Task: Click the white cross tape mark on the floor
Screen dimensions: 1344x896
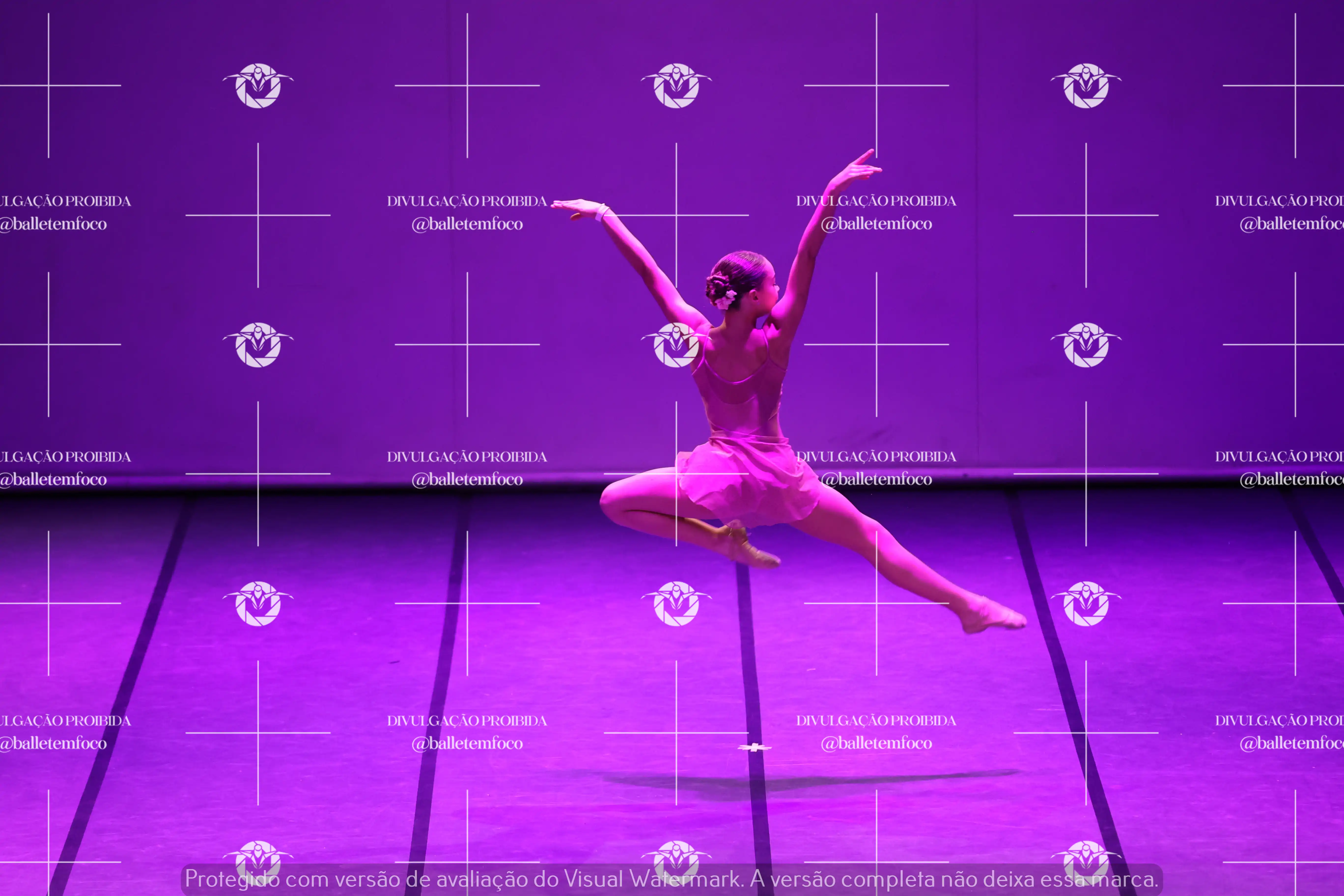Action: (x=754, y=747)
